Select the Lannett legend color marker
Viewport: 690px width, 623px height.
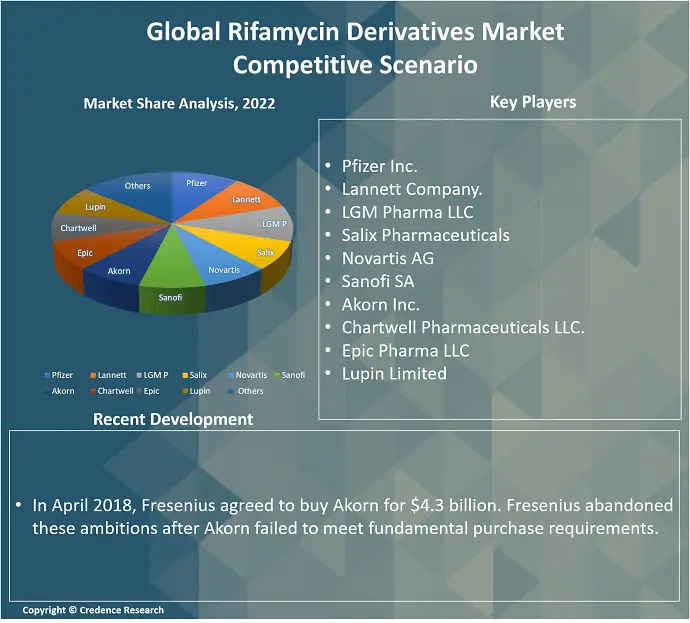click(x=93, y=375)
